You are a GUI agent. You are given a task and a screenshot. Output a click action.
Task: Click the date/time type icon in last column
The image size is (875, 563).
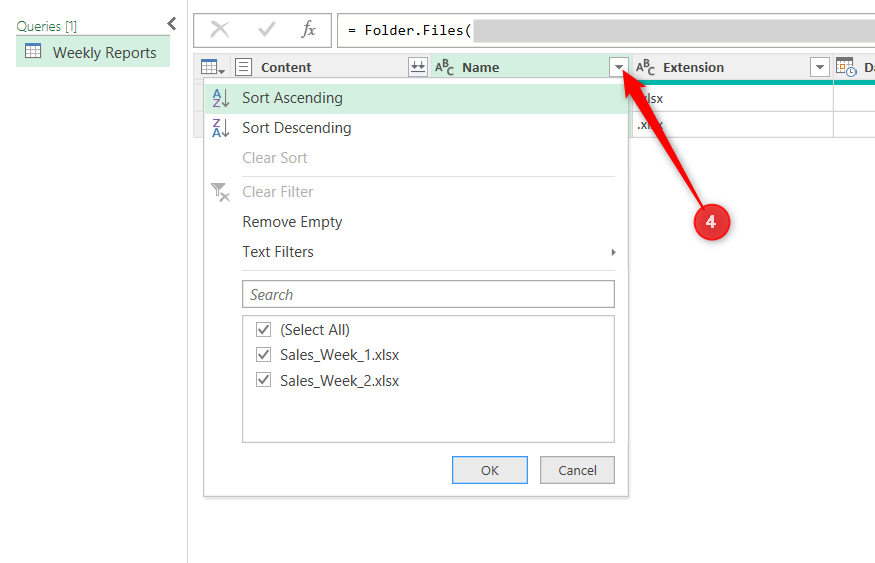coord(846,67)
